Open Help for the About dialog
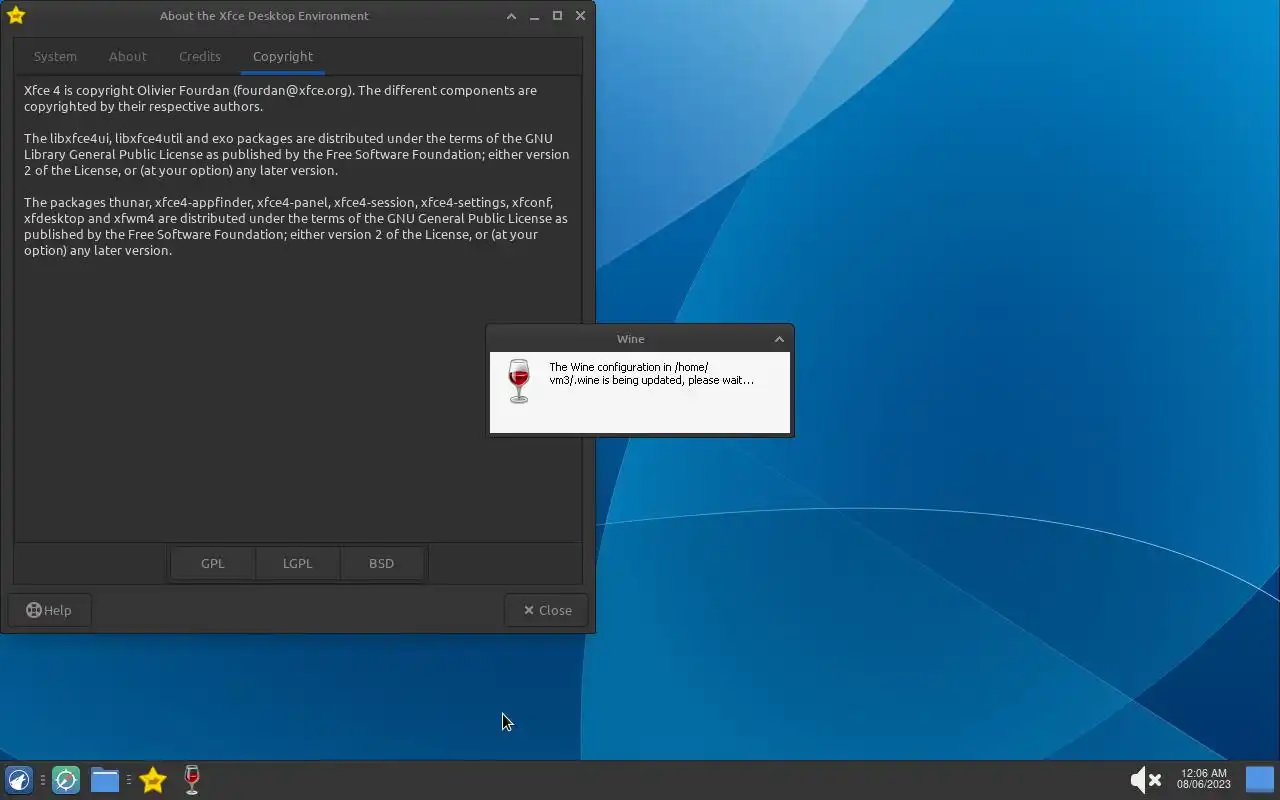1280x800 pixels. tap(49, 610)
